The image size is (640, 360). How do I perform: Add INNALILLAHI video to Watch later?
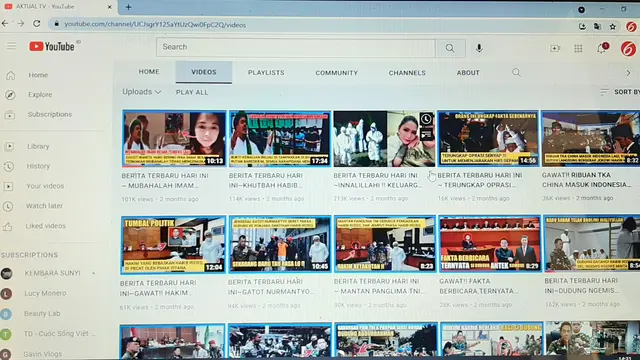426,119
